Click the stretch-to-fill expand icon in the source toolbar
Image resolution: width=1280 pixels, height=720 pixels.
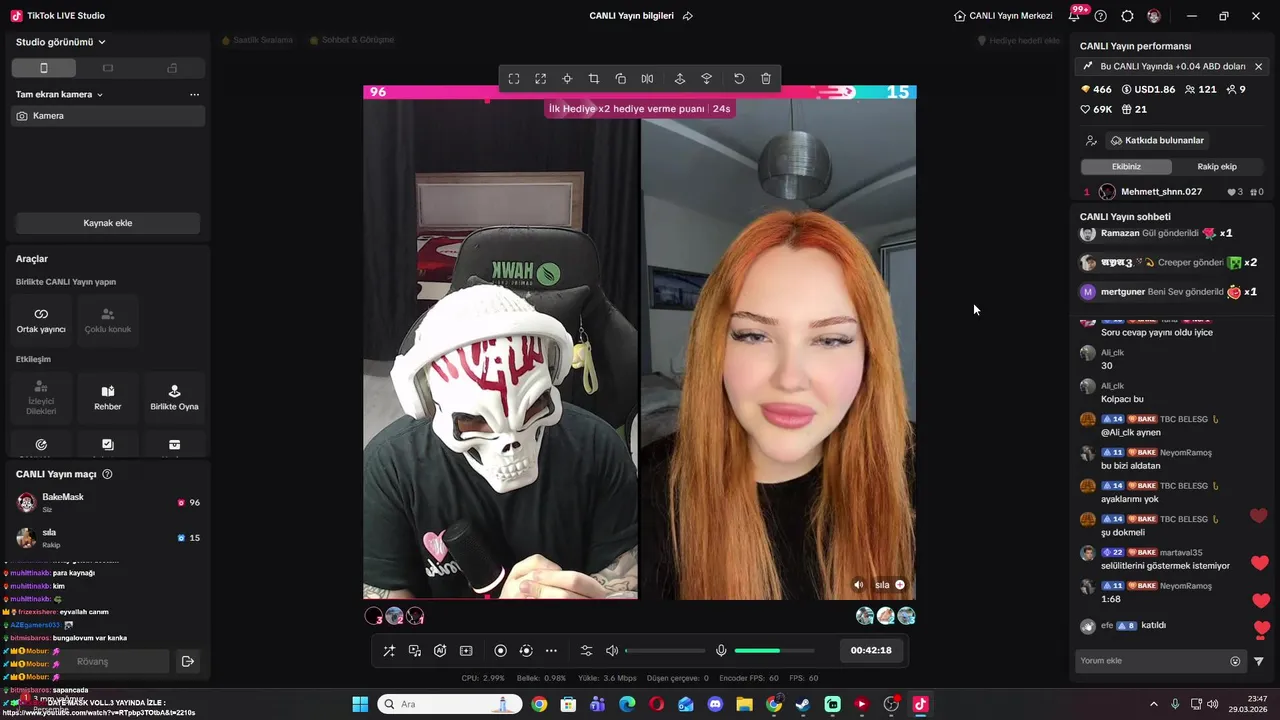coord(541,79)
